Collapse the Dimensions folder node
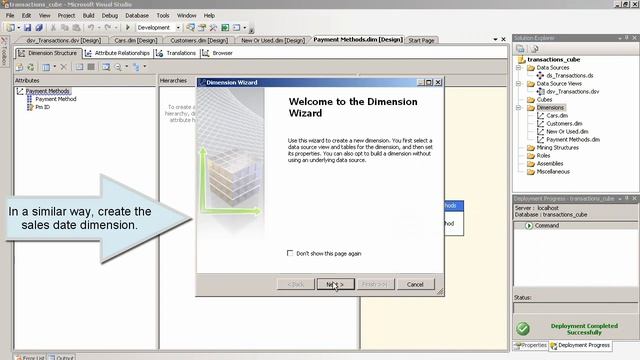The image size is (640, 360). click(x=518, y=108)
